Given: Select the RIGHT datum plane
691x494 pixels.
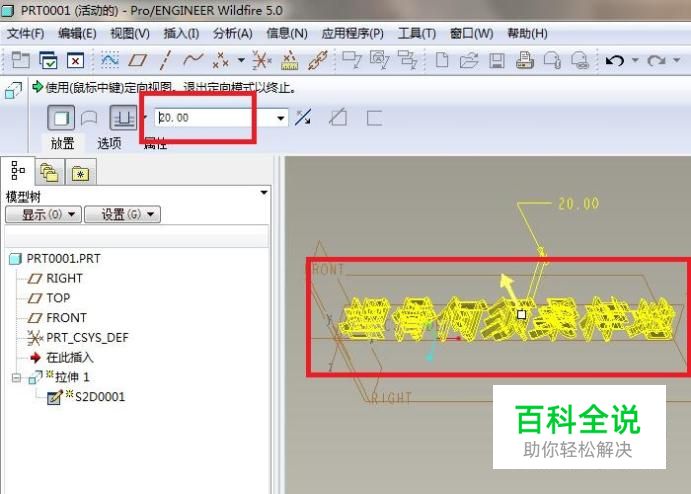Looking at the screenshot, I should [x=55, y=278].
